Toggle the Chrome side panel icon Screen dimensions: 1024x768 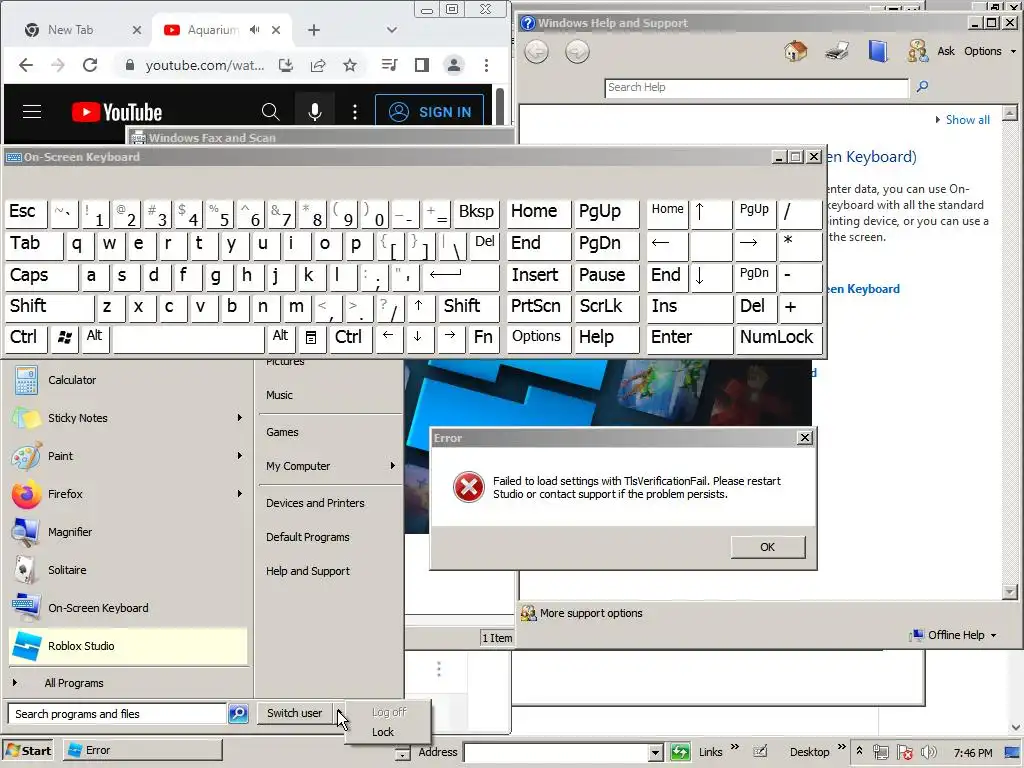click(422, 65)
